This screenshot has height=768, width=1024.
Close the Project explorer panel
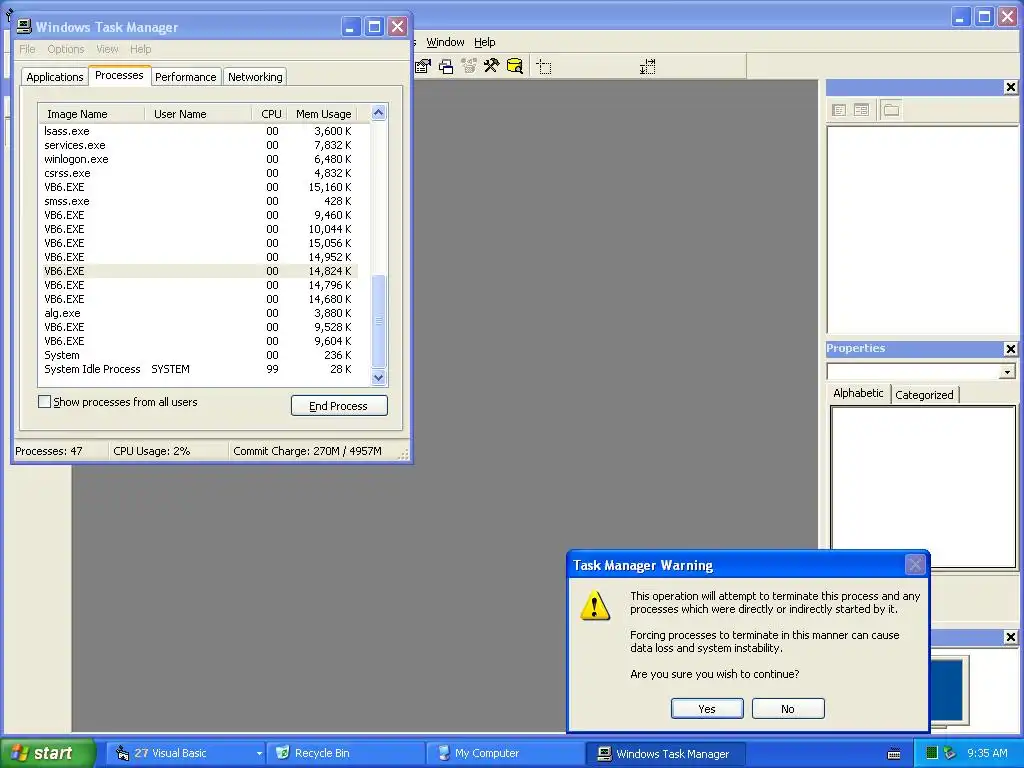click(x=1010, y=87)
